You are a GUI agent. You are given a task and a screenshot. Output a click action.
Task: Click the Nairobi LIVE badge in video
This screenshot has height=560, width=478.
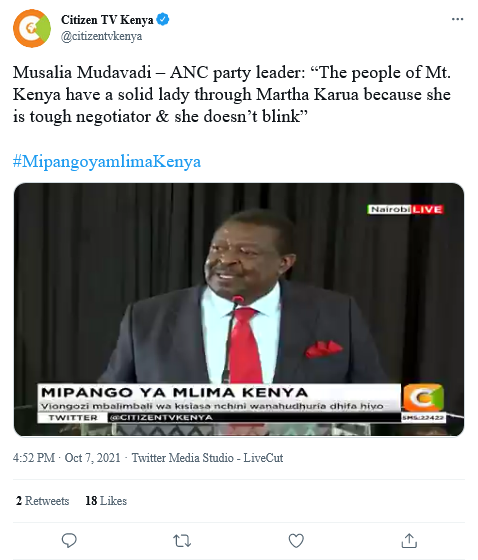coord(405,209)
